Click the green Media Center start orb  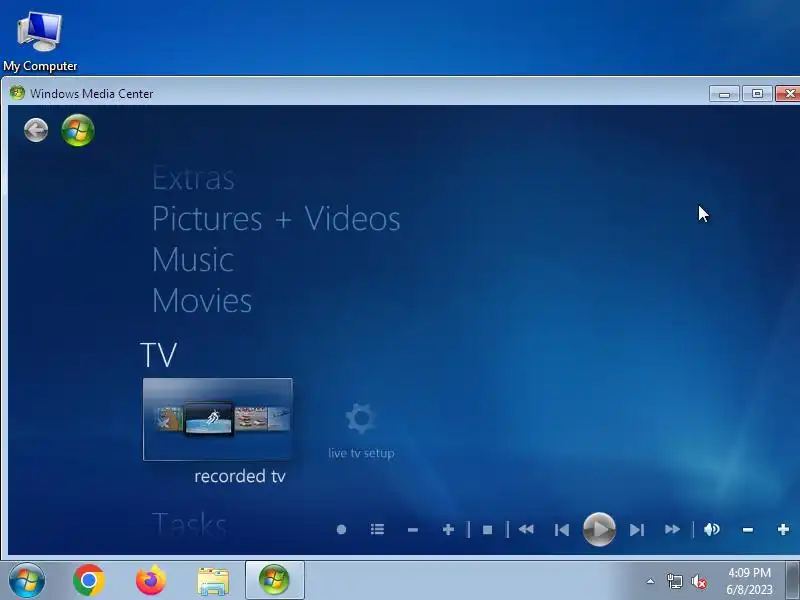pyautogui.click(x=78, y=130)
